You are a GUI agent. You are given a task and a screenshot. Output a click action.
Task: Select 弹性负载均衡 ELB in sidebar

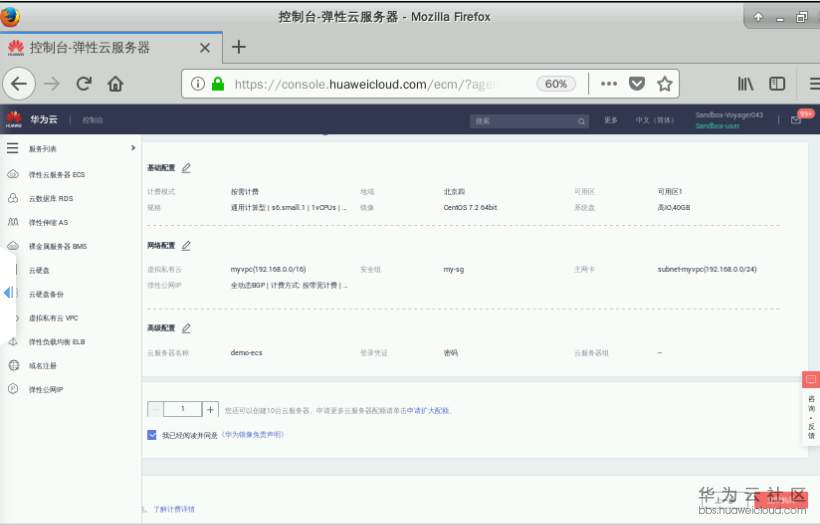coord(56,342)
